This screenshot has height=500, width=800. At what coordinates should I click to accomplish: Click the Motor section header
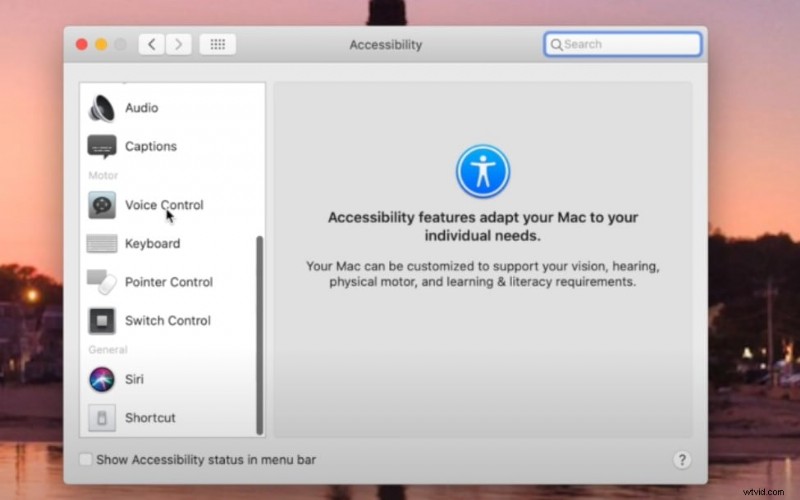coord(103,176)
